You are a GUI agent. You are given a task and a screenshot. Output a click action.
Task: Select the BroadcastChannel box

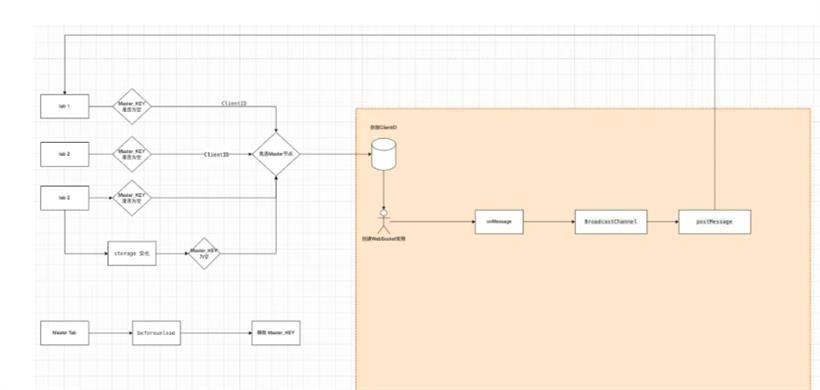611,222
